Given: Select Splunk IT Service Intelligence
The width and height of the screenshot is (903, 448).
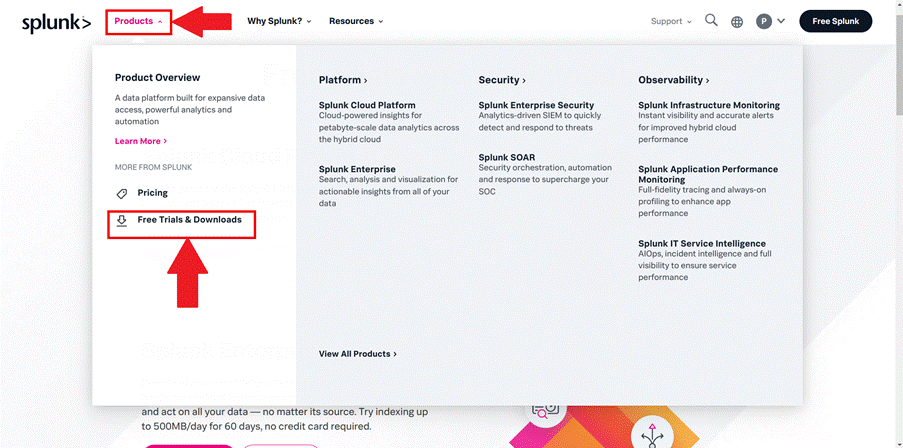Looking at the screenshot, I should (x=701, y=243).
